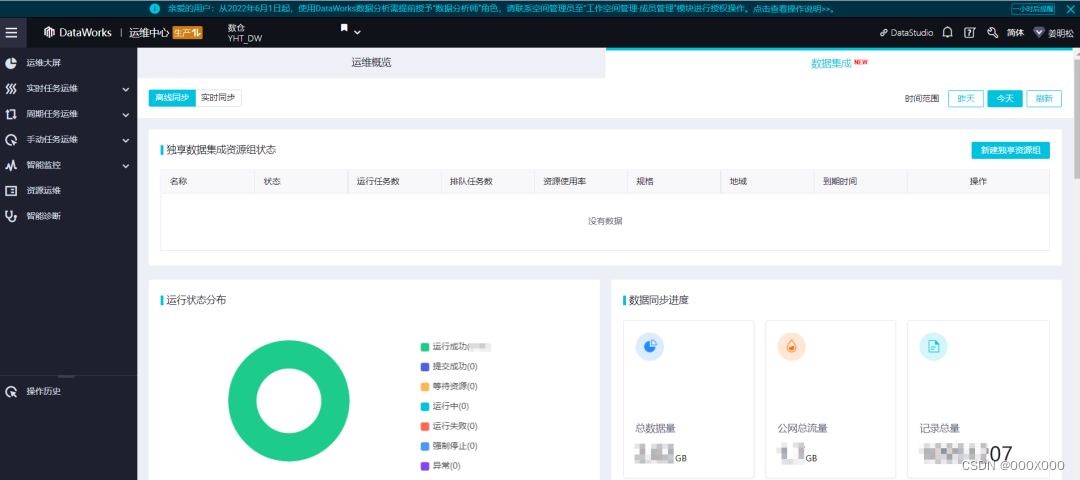Set time range to 今天

1005,98
